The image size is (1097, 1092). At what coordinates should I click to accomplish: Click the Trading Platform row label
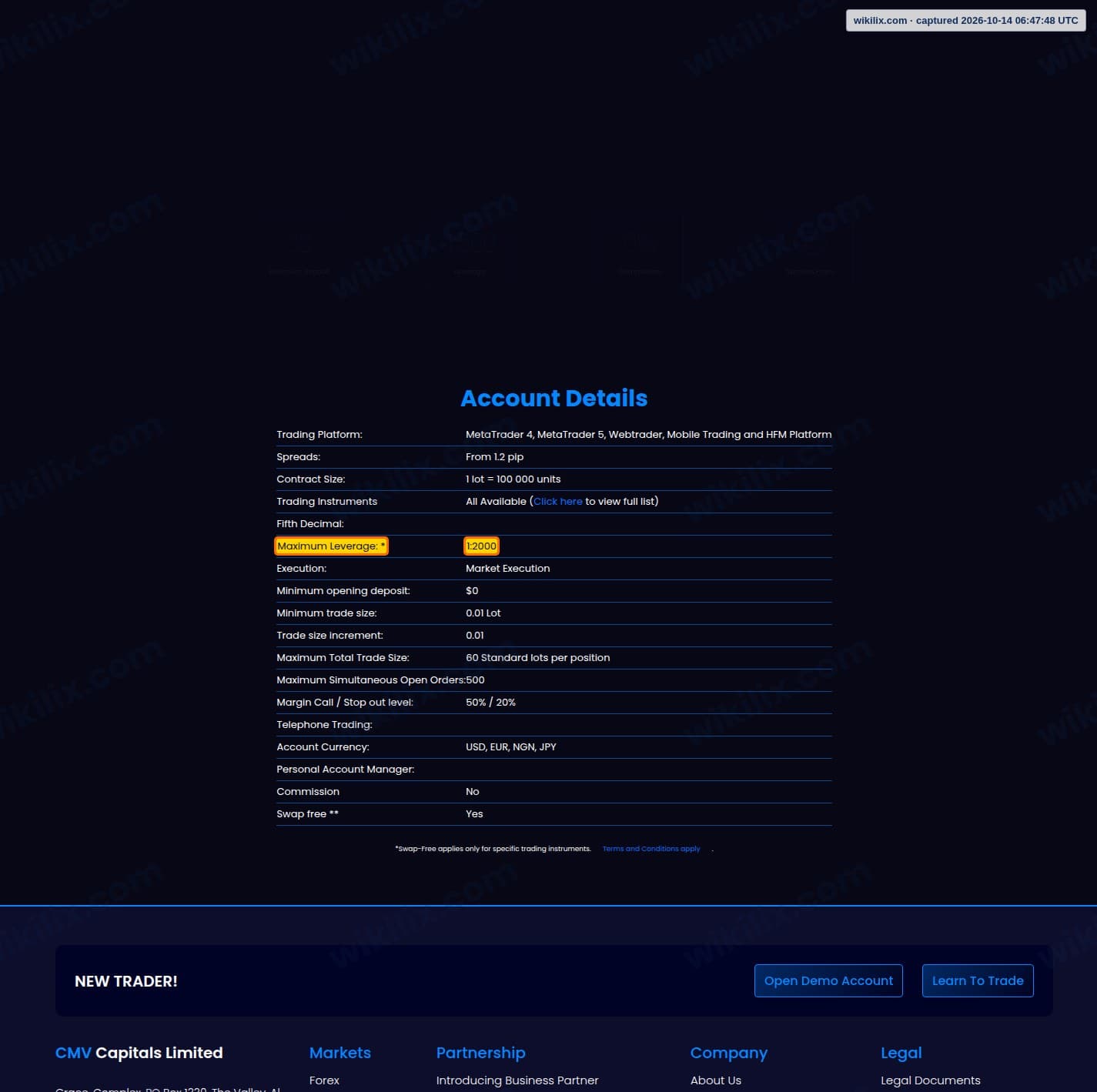point(319,434)
